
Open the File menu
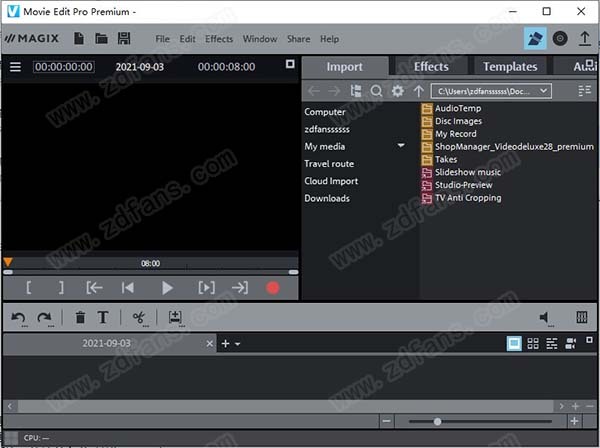[x=163, y=39]
